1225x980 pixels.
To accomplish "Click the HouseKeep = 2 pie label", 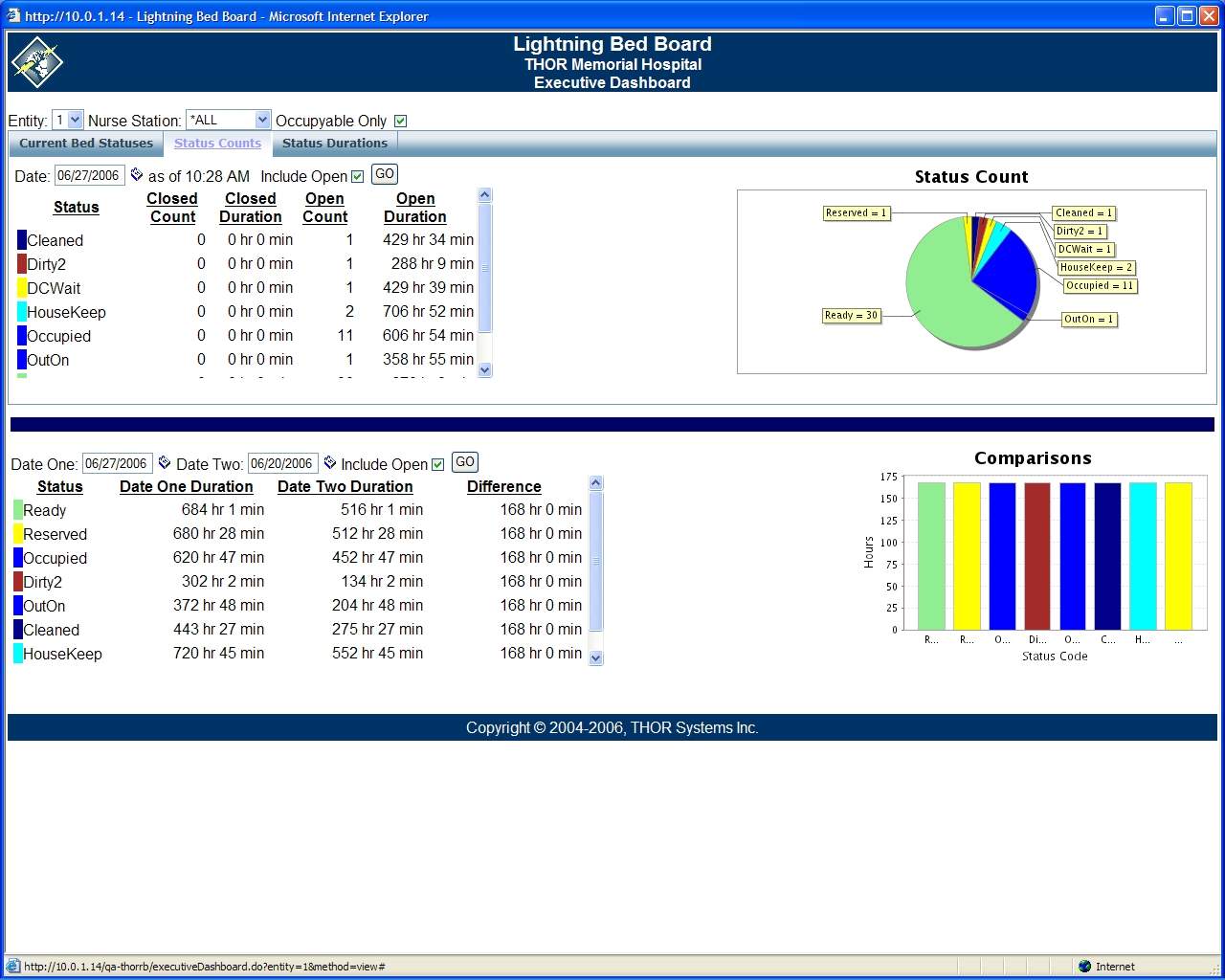I will pyautogui.click(x=1096, y=267).
